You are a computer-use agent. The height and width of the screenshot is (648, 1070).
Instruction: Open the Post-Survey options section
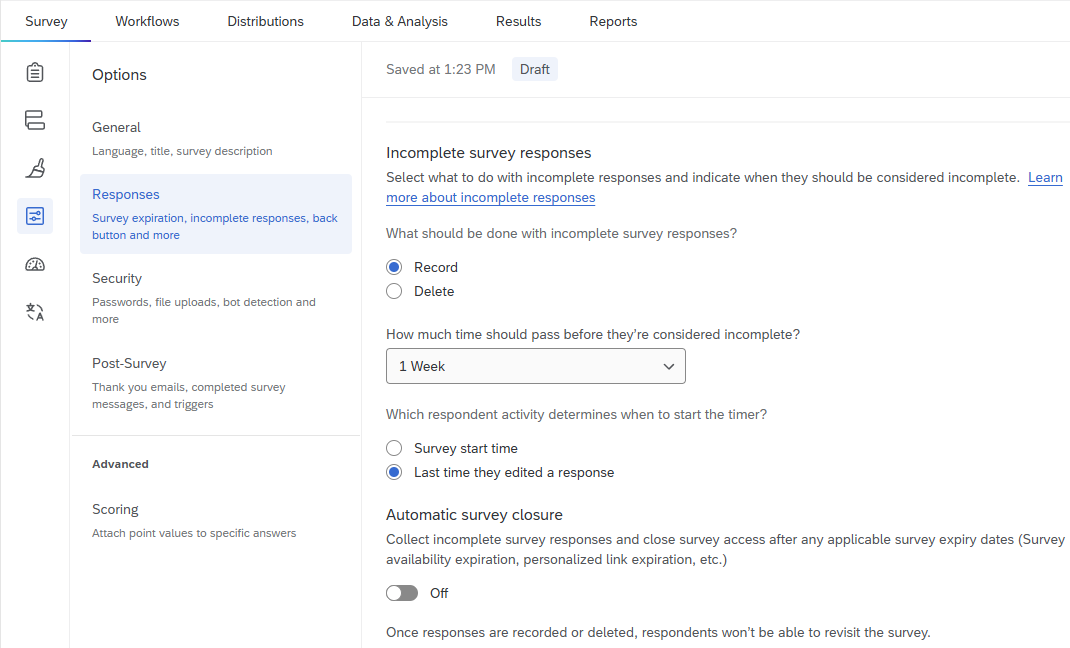pyautogui.click(x=216, y=383)
